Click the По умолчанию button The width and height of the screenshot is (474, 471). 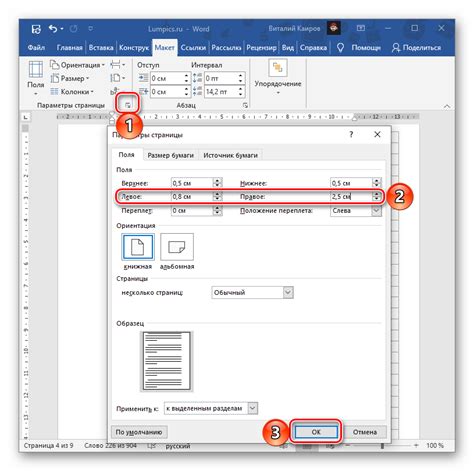pos(139,432)
